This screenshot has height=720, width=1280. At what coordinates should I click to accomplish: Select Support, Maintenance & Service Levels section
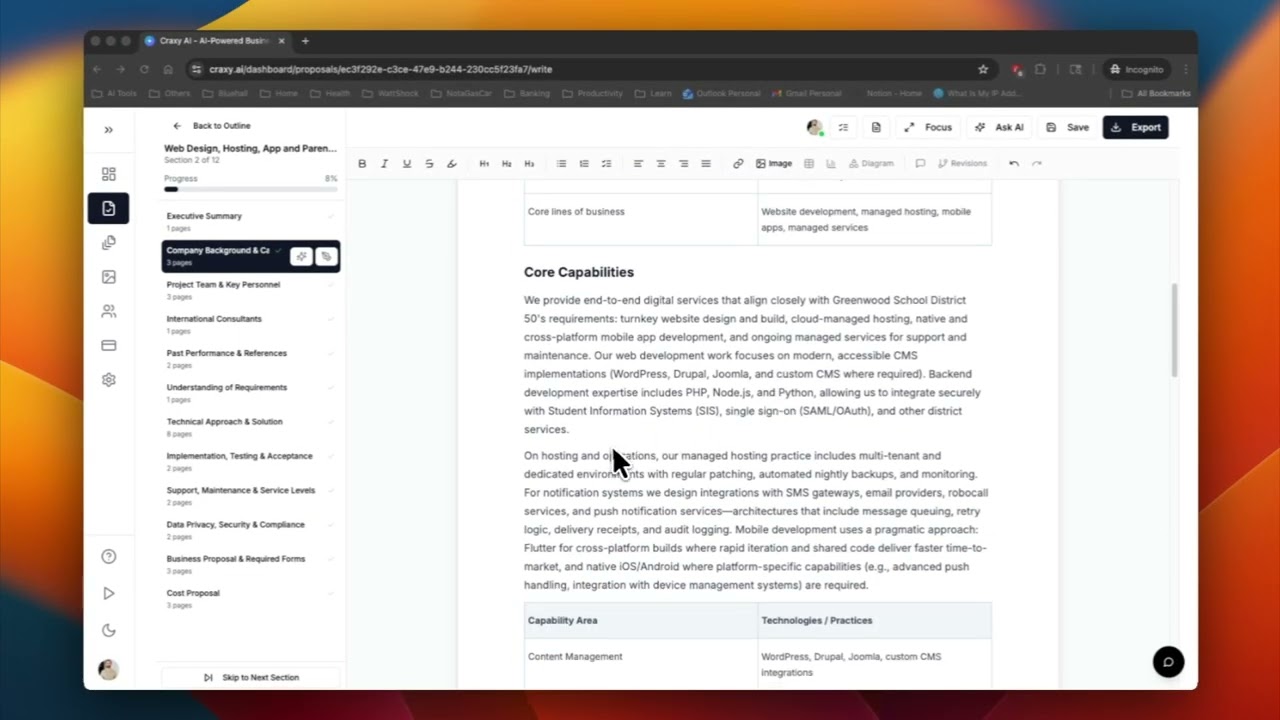pos(250,495)
